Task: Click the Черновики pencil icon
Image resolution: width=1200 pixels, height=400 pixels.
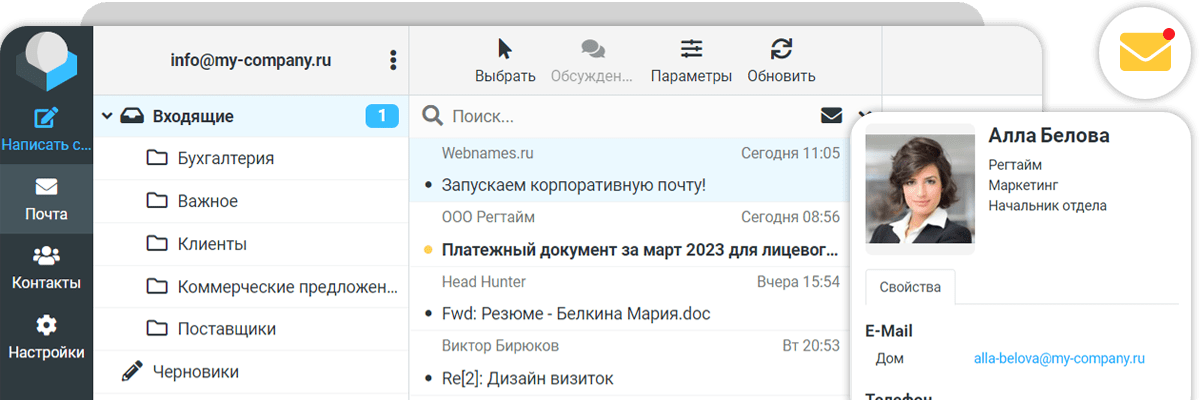Action: point(132,371)
